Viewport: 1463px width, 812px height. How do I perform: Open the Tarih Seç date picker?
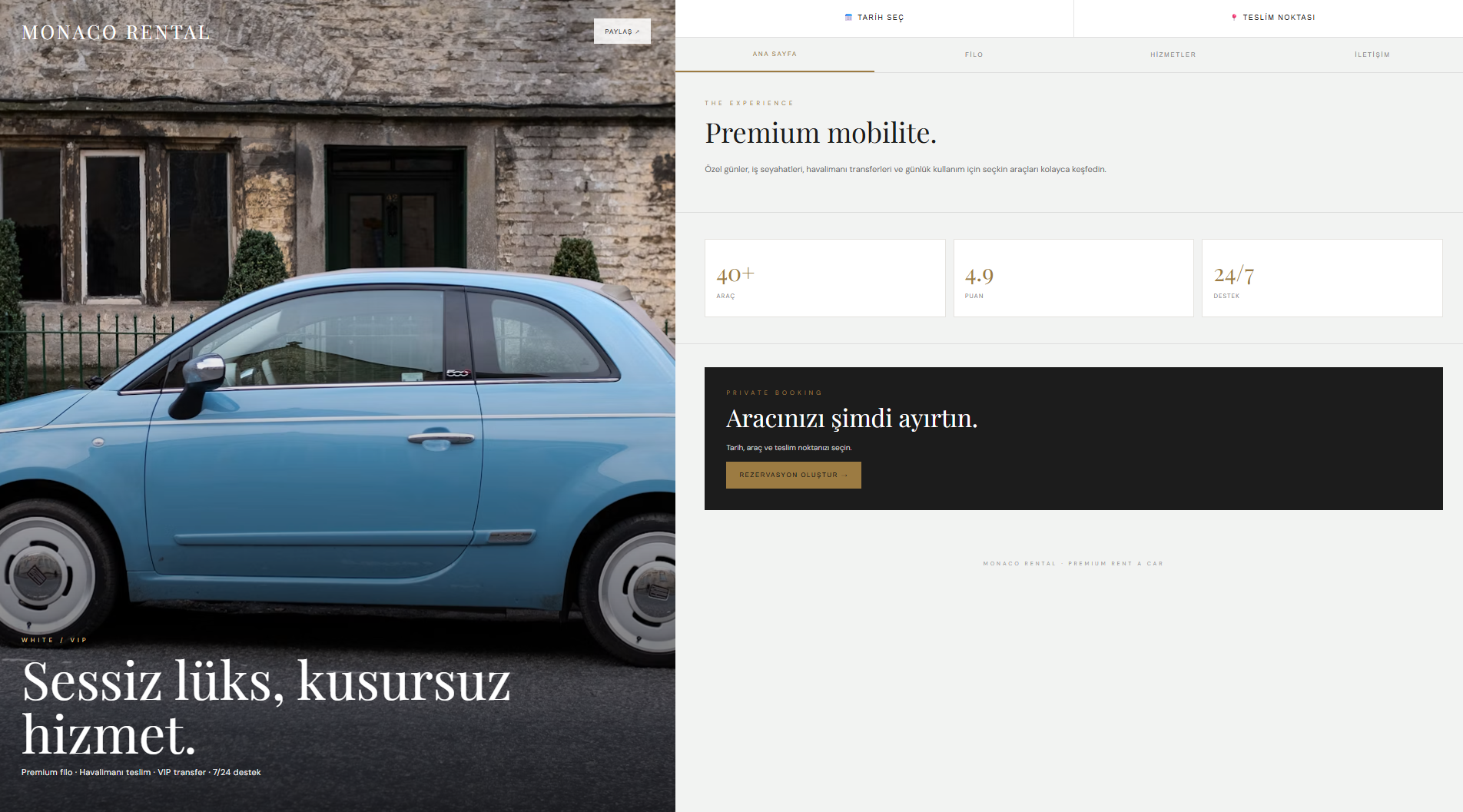874,18
